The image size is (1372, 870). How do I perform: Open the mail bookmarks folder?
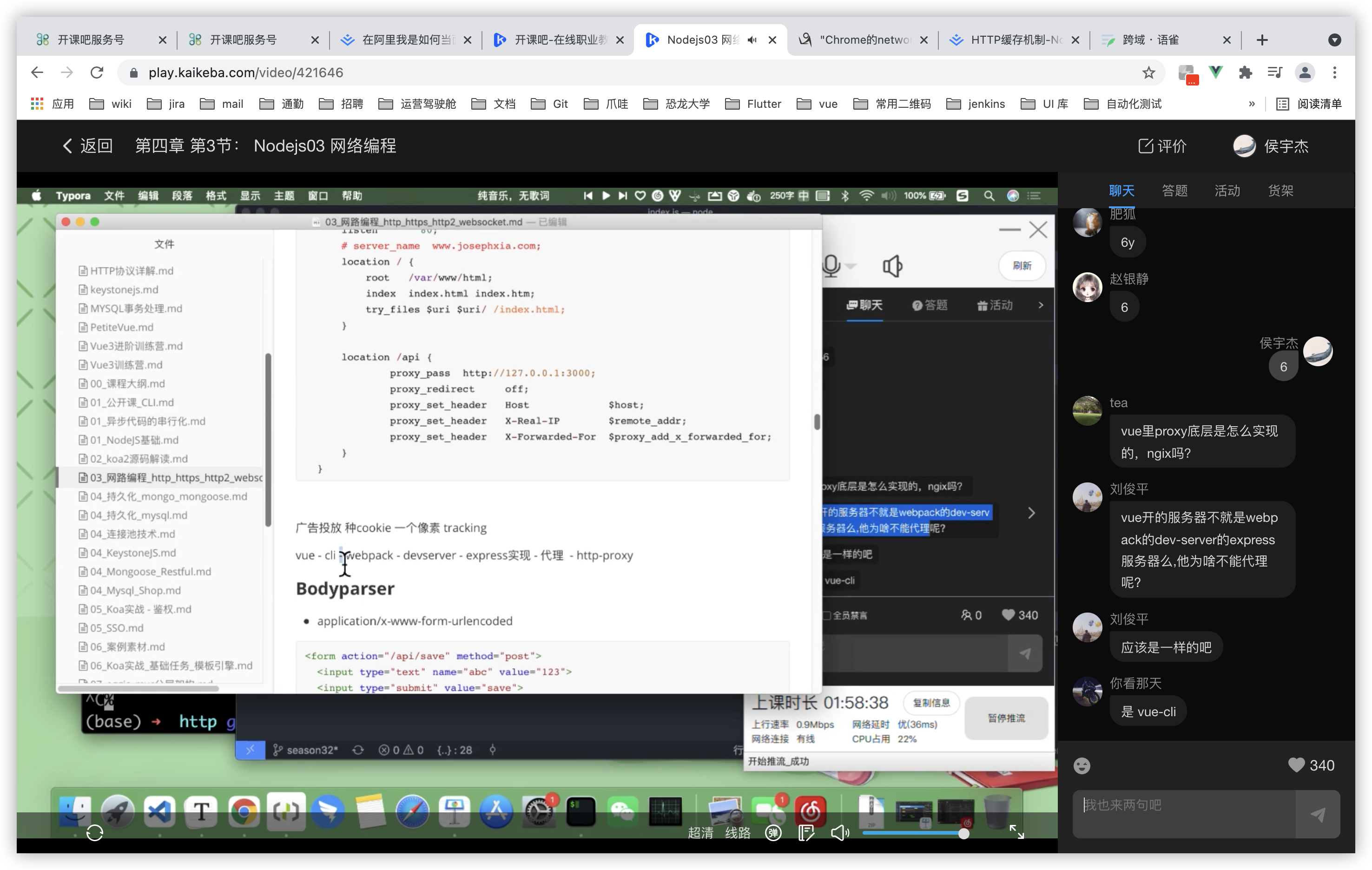[222, 104]
